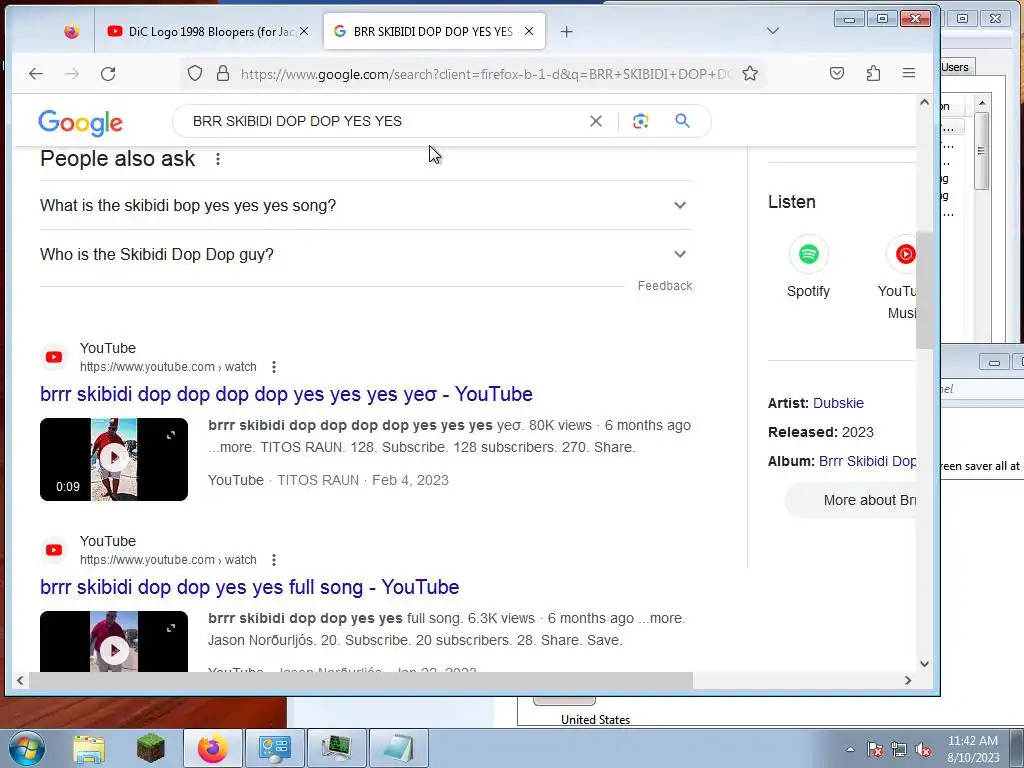Image resolution: width=1024 pixels, height=768 pixels.
Task: Open a new browser tab with plus
Action: coord(566,31)
